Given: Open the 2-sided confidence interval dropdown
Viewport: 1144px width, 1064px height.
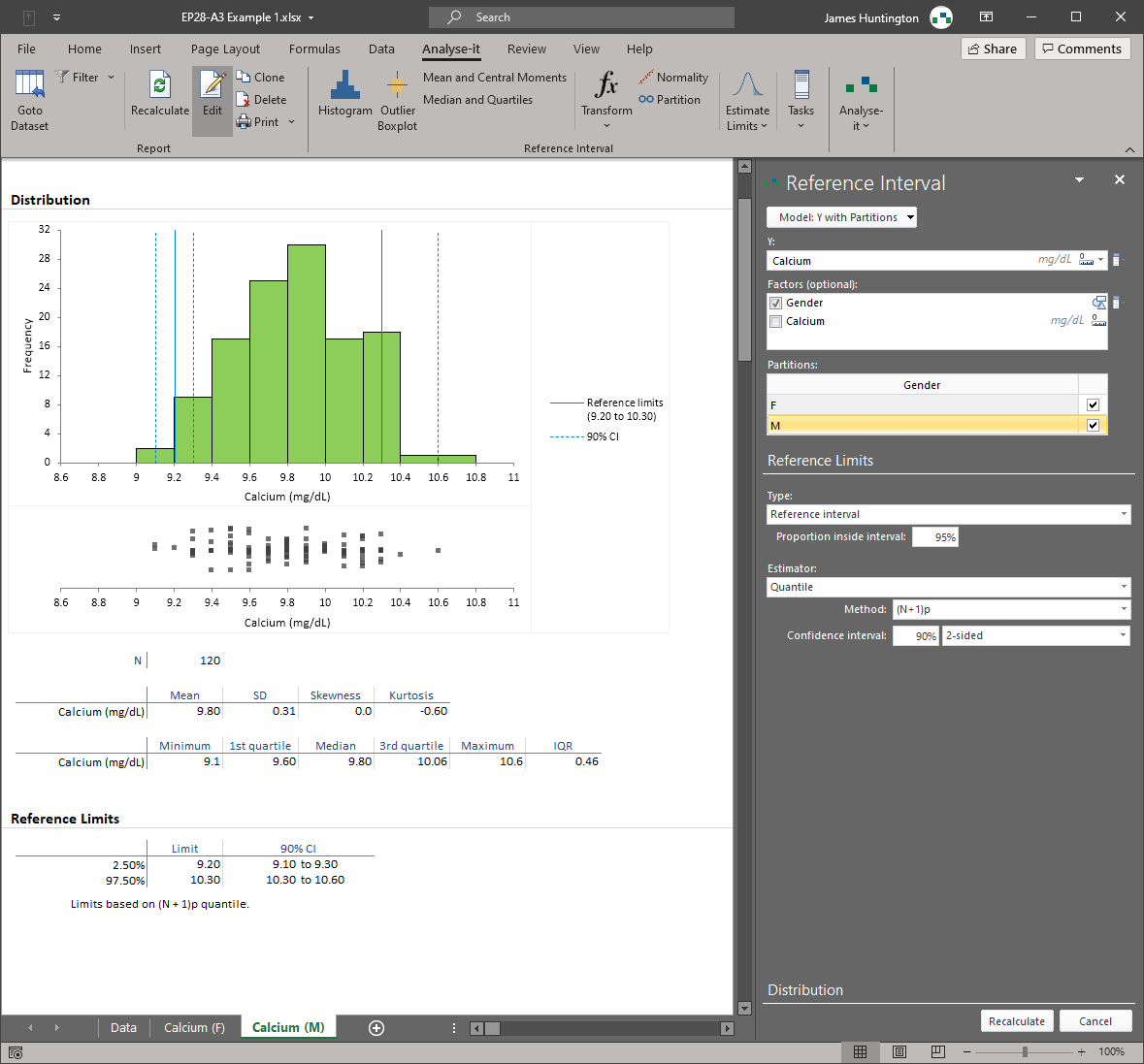Looking at the screenshot, I should [1035, 636].
